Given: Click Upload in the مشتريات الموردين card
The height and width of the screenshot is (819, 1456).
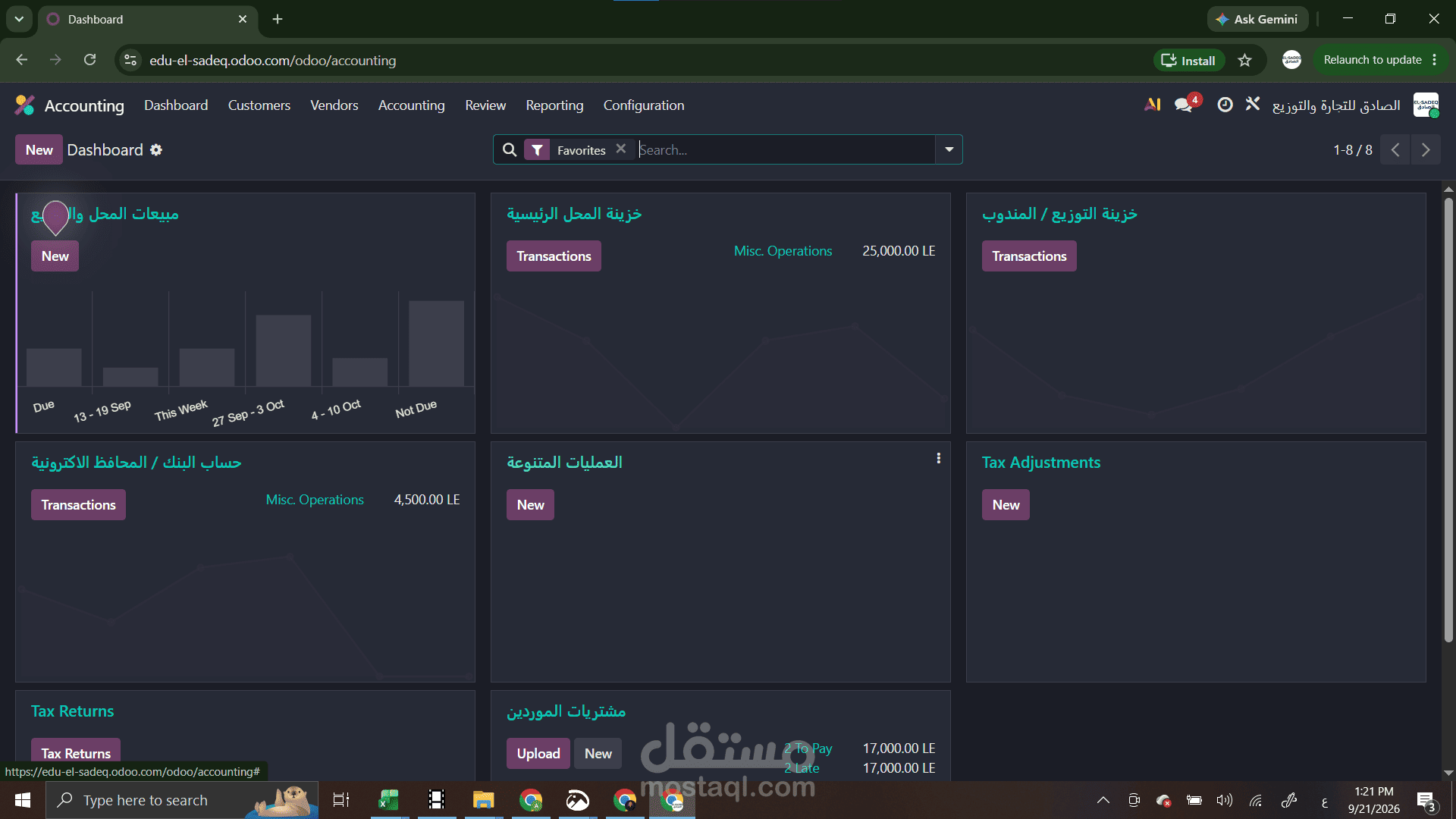Looking at the screenshot, I should [538, 754].
